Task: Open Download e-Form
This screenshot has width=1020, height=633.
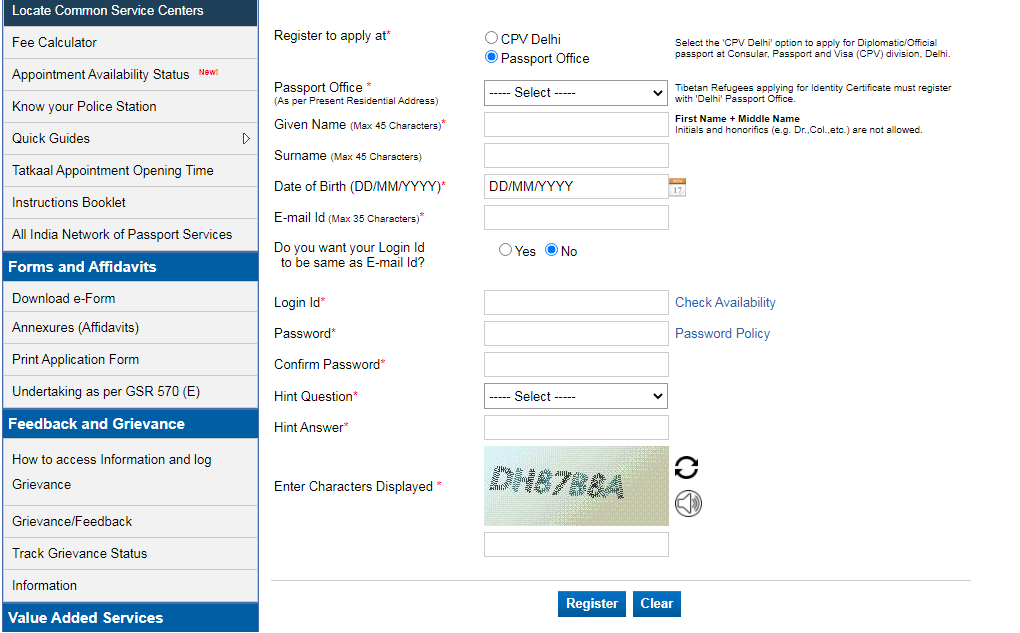Action: point(130,298)
